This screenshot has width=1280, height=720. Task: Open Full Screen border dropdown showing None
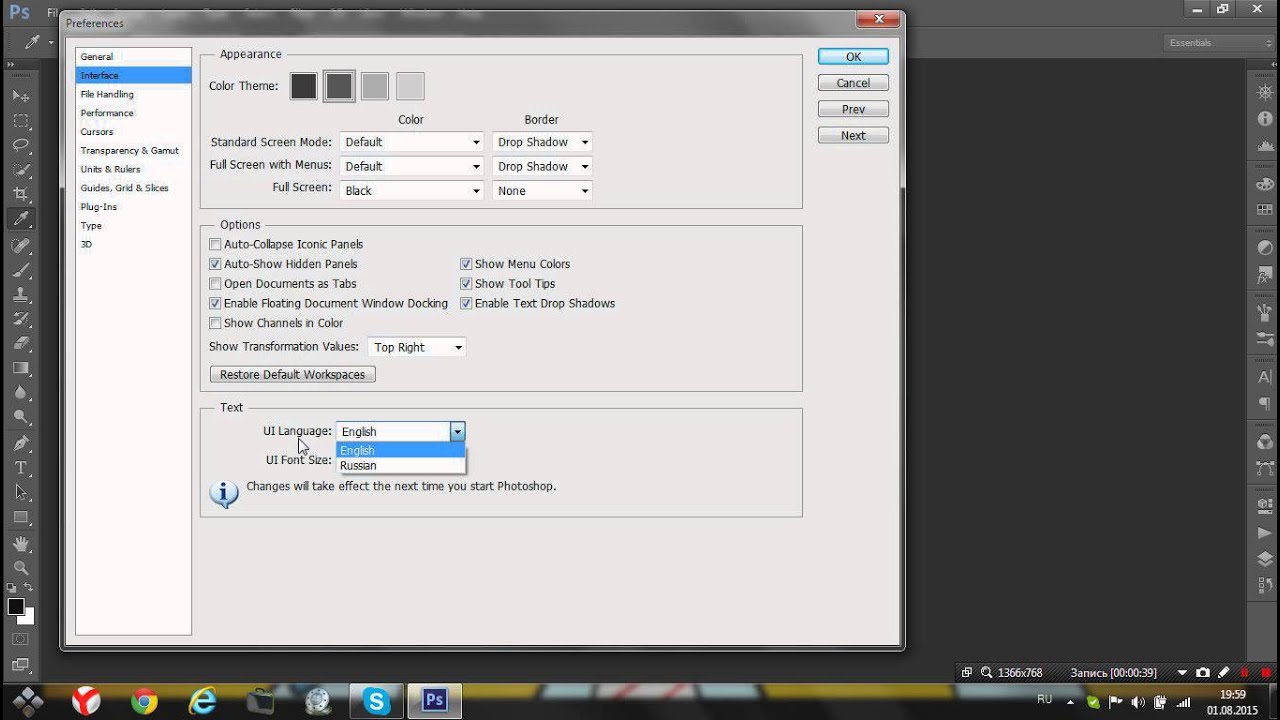coord(542,190)
